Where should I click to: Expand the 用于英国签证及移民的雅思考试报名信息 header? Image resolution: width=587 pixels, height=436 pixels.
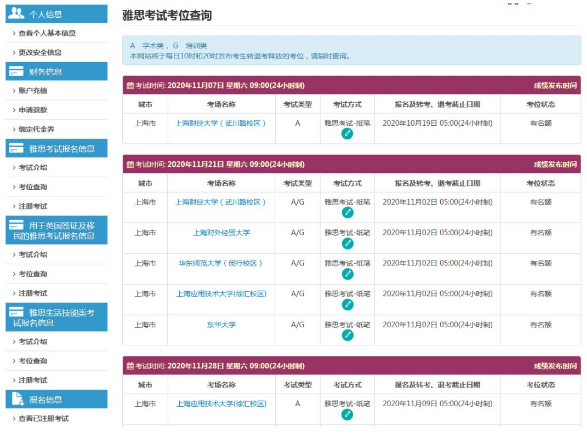(57, 230)
